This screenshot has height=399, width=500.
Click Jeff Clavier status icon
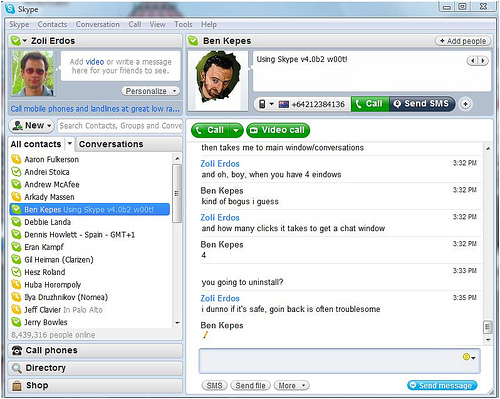pos(16,310)
